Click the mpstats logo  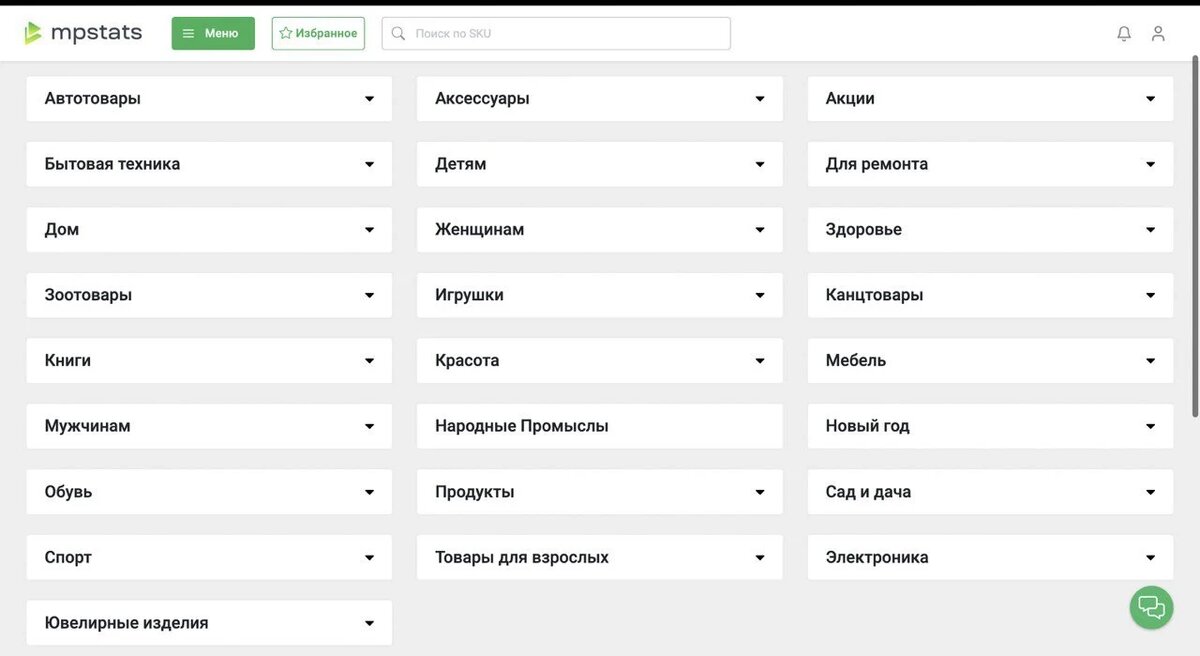pyautogui.click(x=83, y=33)
